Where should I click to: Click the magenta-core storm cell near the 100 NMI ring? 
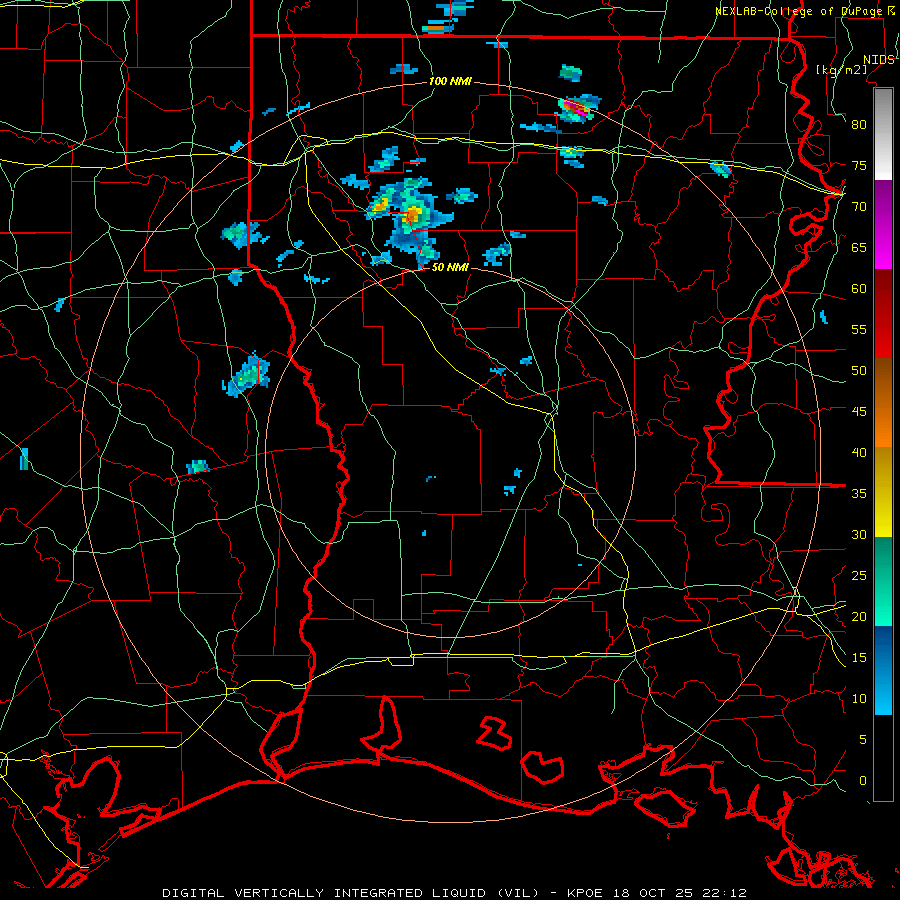[577, 109]
